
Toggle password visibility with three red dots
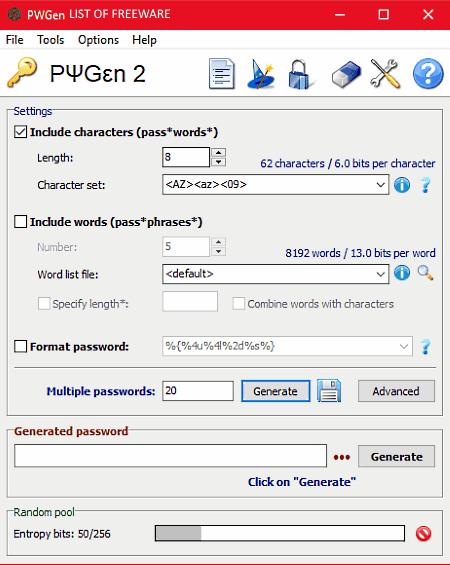(342, 457)
